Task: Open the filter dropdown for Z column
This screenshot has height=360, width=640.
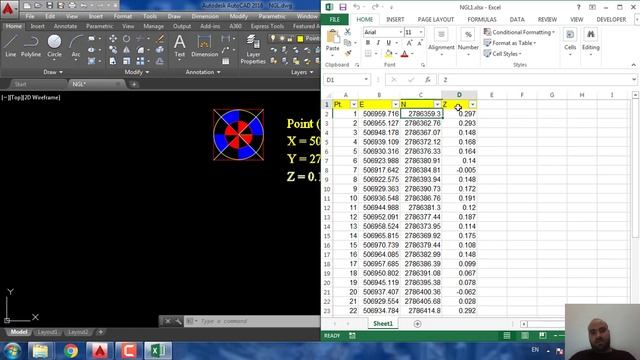Action: (x=472, y=104)
